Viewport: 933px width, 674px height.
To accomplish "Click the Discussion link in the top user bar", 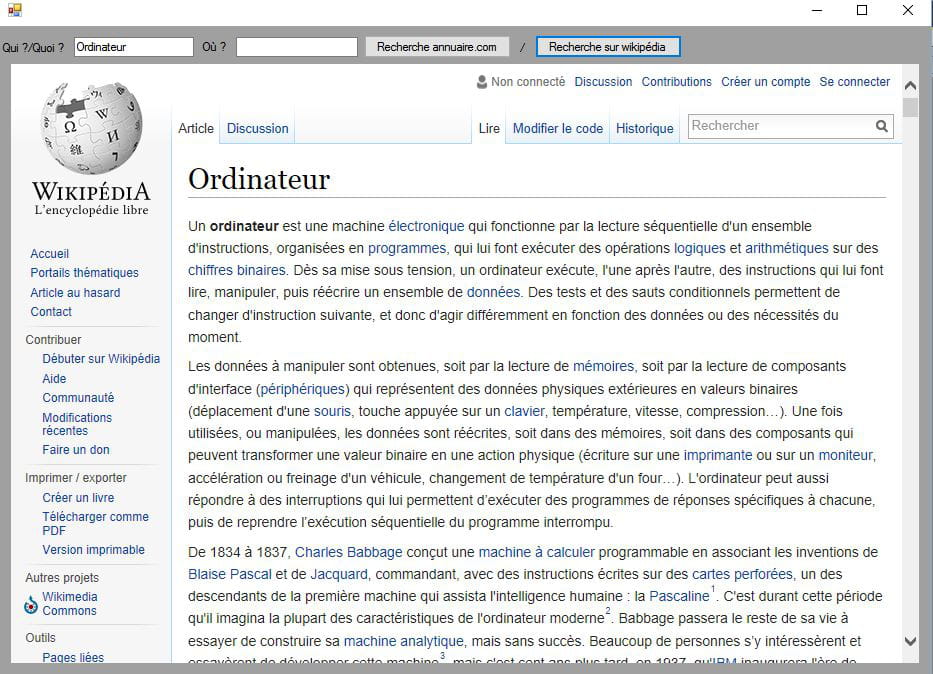I will coord(603,81).
